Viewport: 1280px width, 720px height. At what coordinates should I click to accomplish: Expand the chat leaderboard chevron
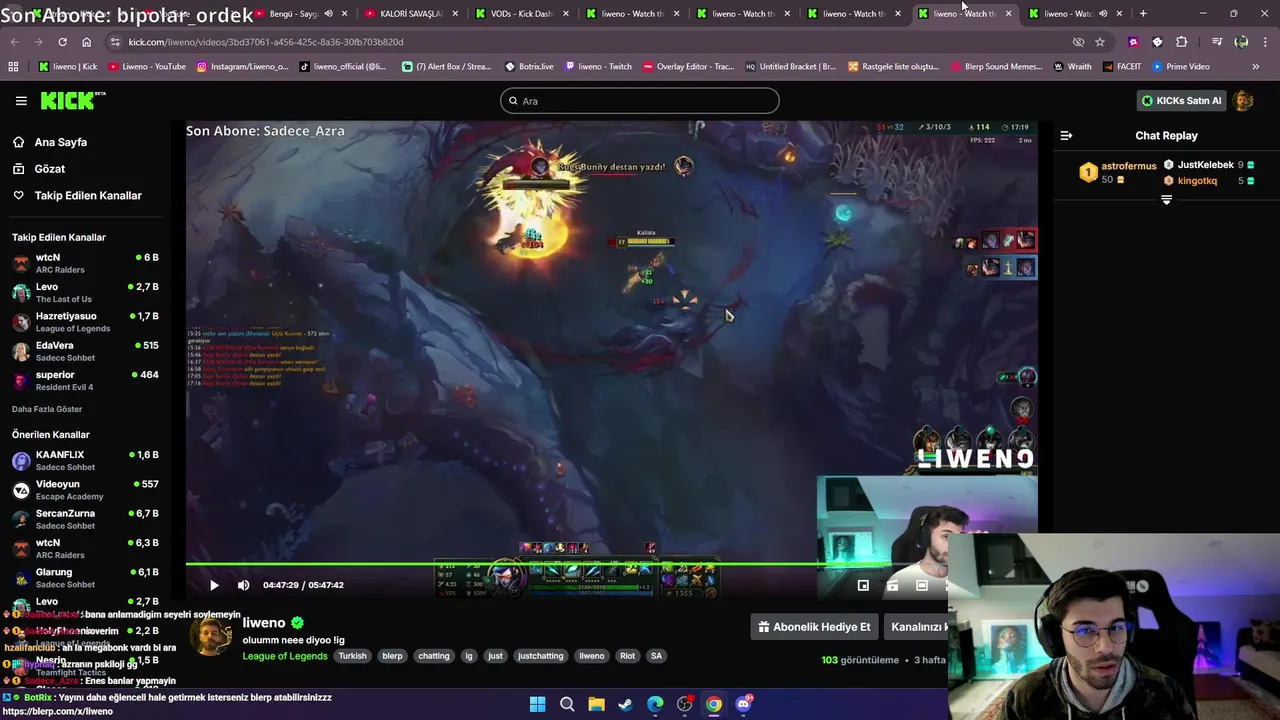(x=1166, y=200)
